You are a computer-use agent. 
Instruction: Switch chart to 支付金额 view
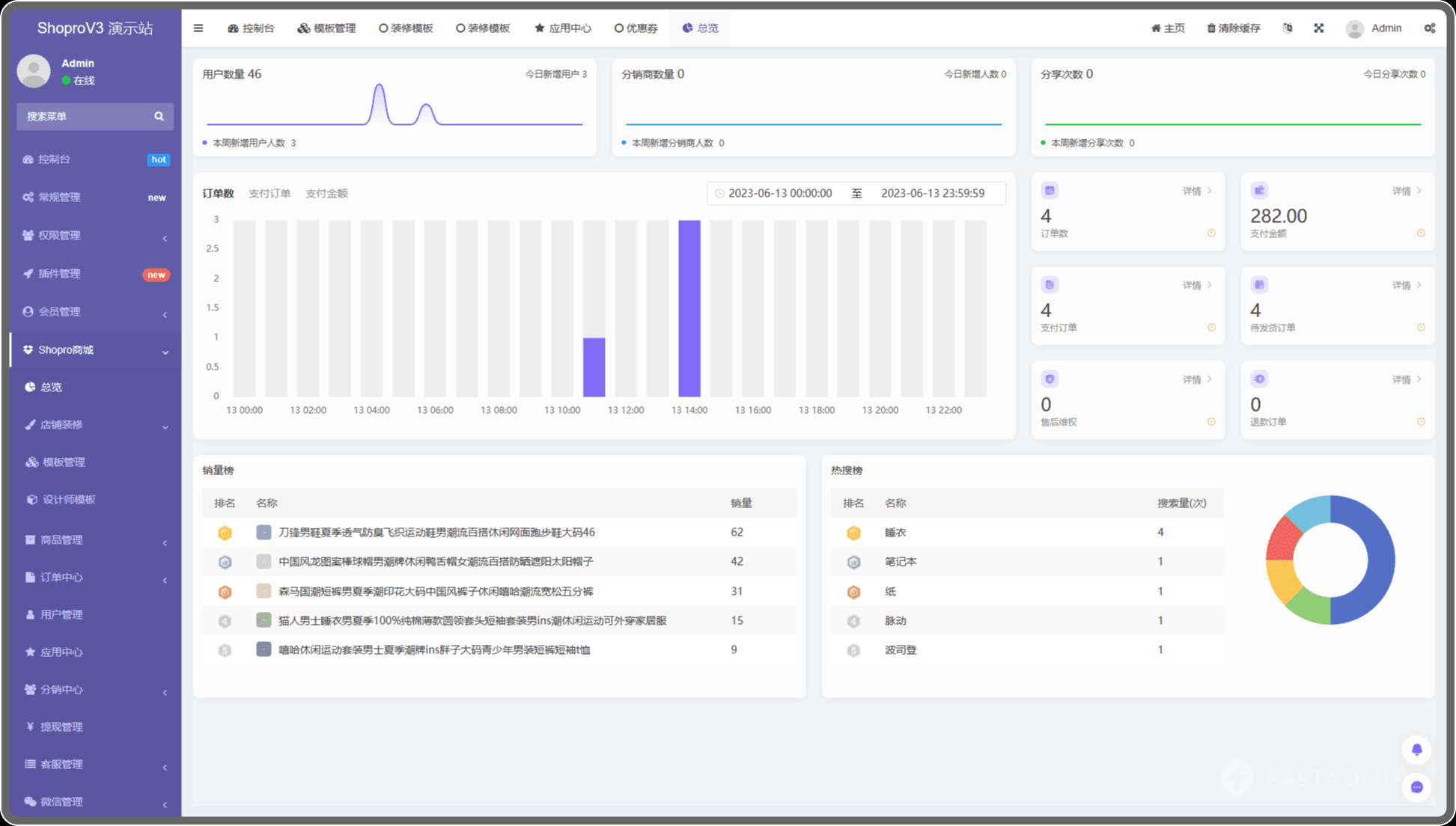[326, 194]
